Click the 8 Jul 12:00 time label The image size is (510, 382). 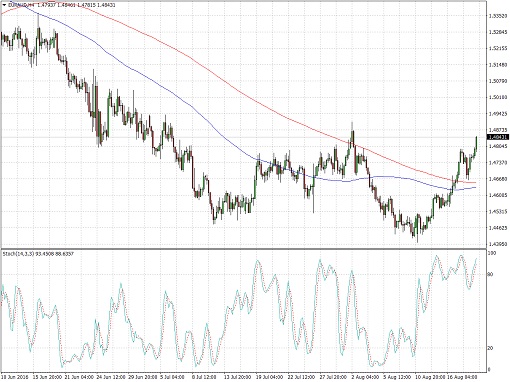(x=204, y=377)
